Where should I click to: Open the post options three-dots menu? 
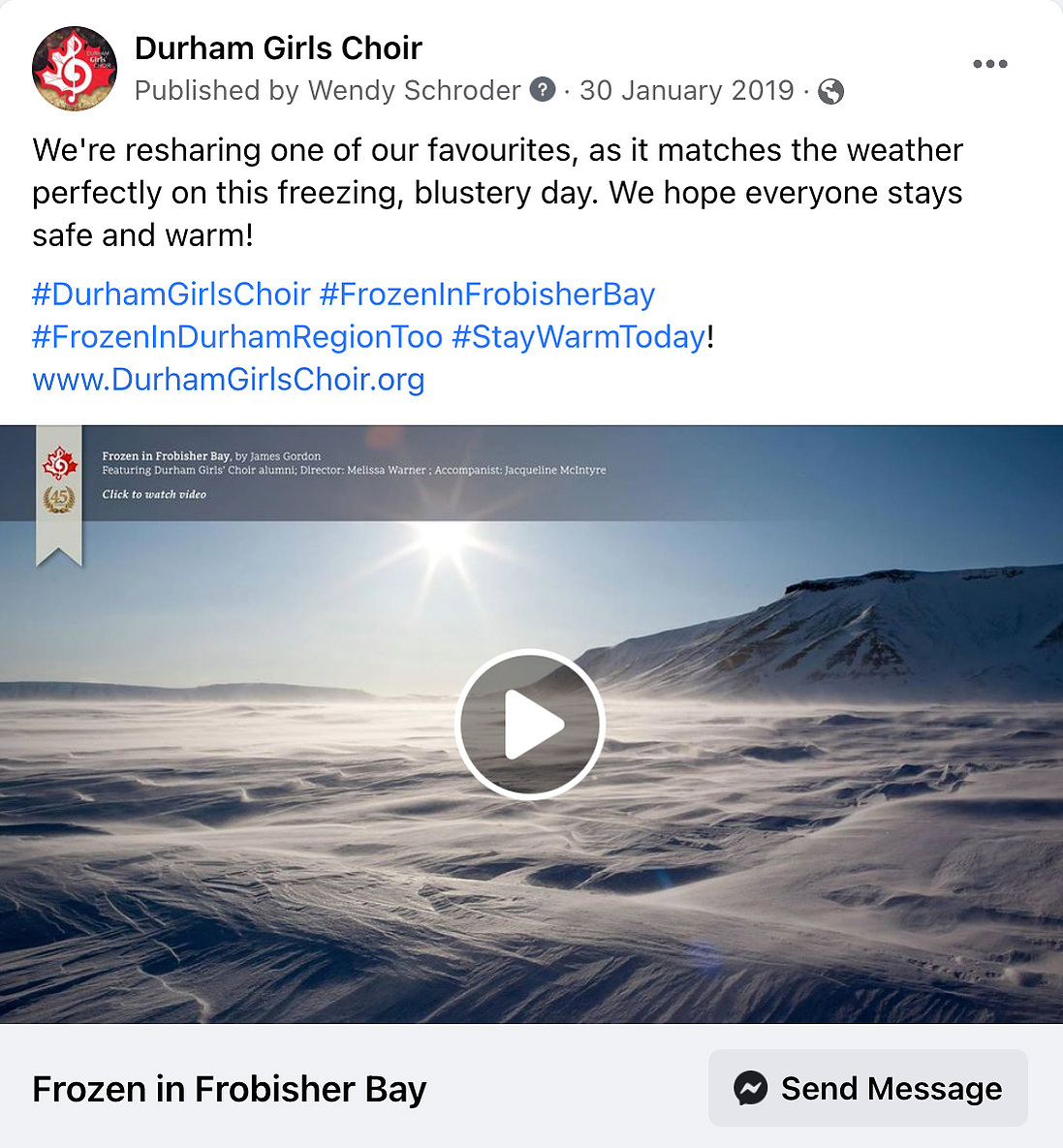pos(989,64)
